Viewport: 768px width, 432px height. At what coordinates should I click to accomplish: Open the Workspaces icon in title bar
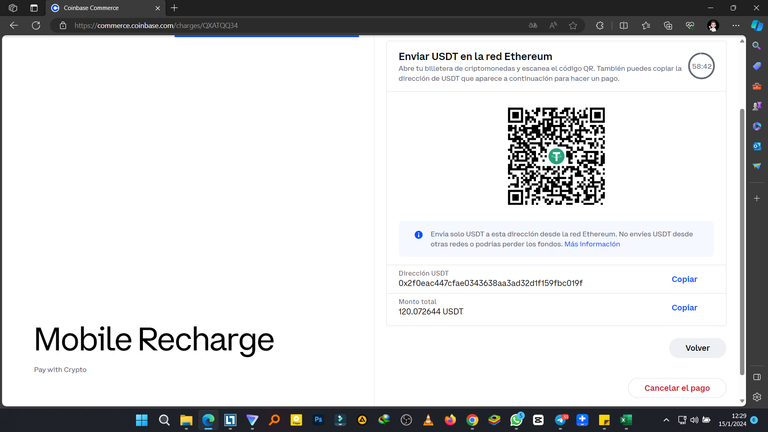(13, 8)
